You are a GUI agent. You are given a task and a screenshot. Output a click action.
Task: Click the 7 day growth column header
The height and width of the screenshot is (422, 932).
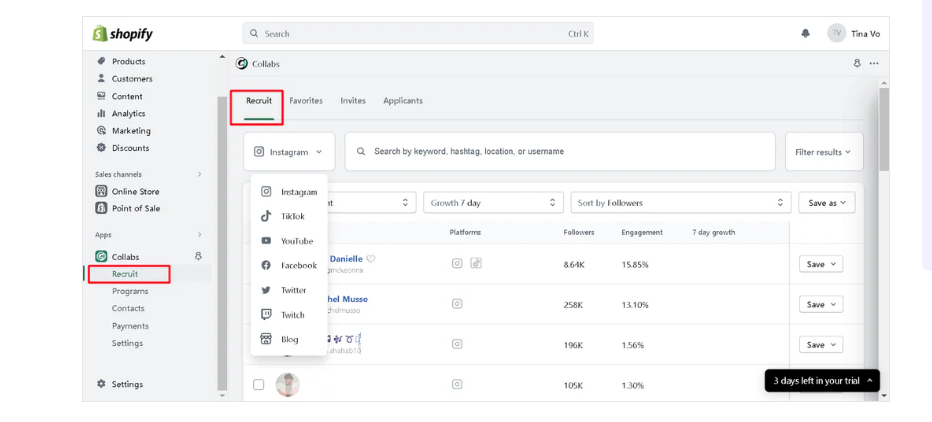click(x=713, y=232)
